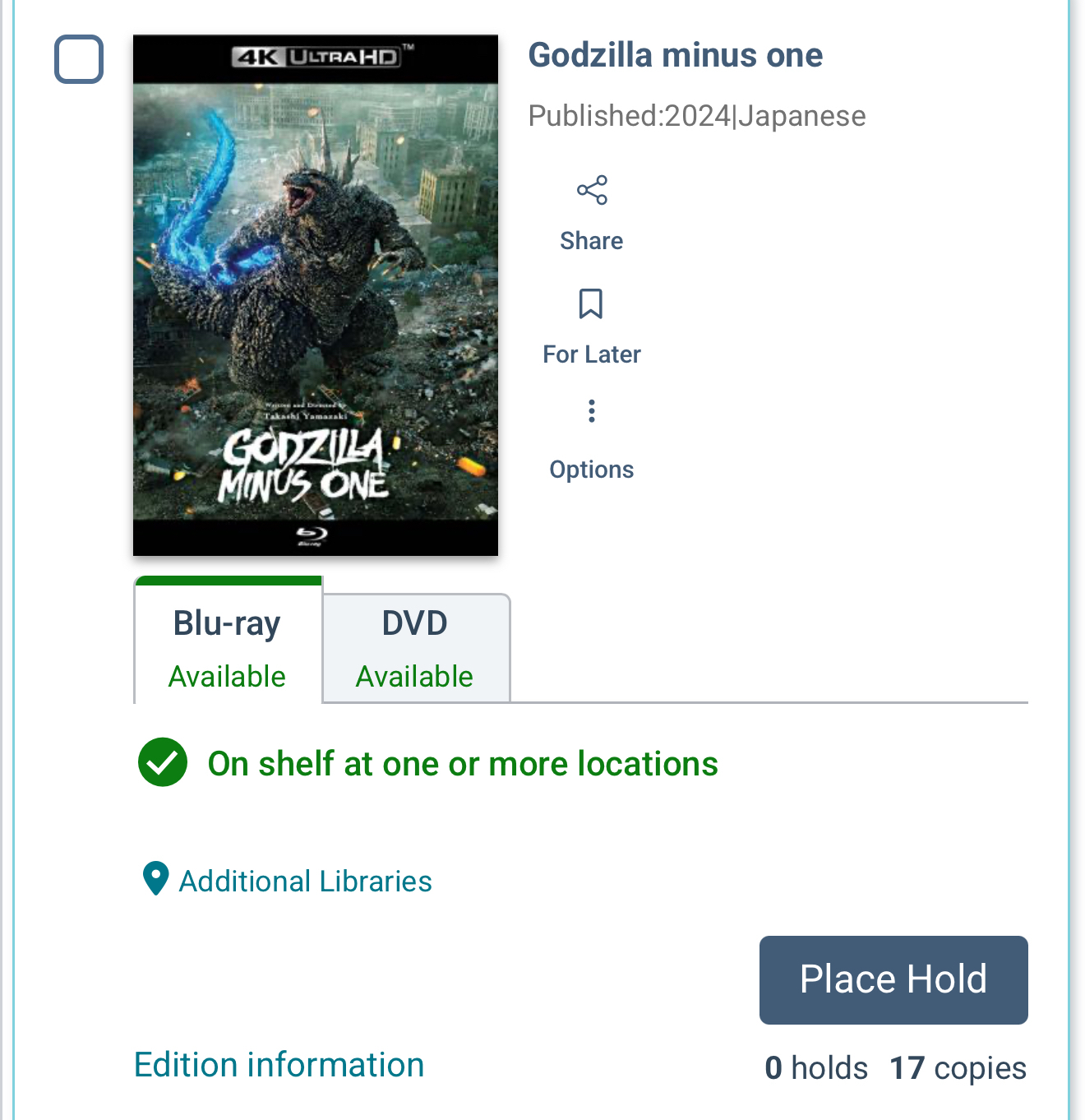Click the Share text label

tap(592, 241)
